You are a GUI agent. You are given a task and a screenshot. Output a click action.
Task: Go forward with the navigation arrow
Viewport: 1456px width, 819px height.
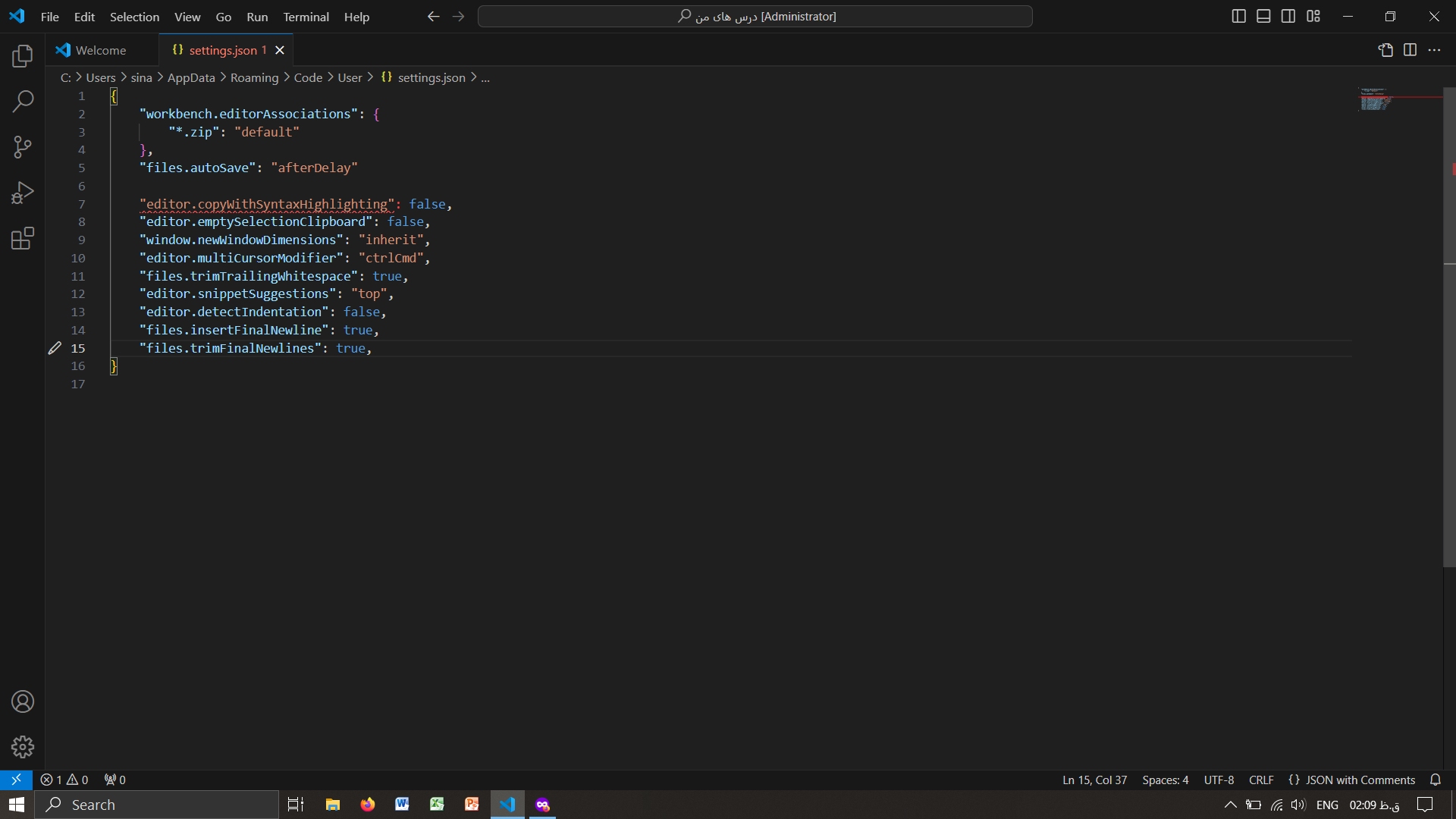click(458, 16)
